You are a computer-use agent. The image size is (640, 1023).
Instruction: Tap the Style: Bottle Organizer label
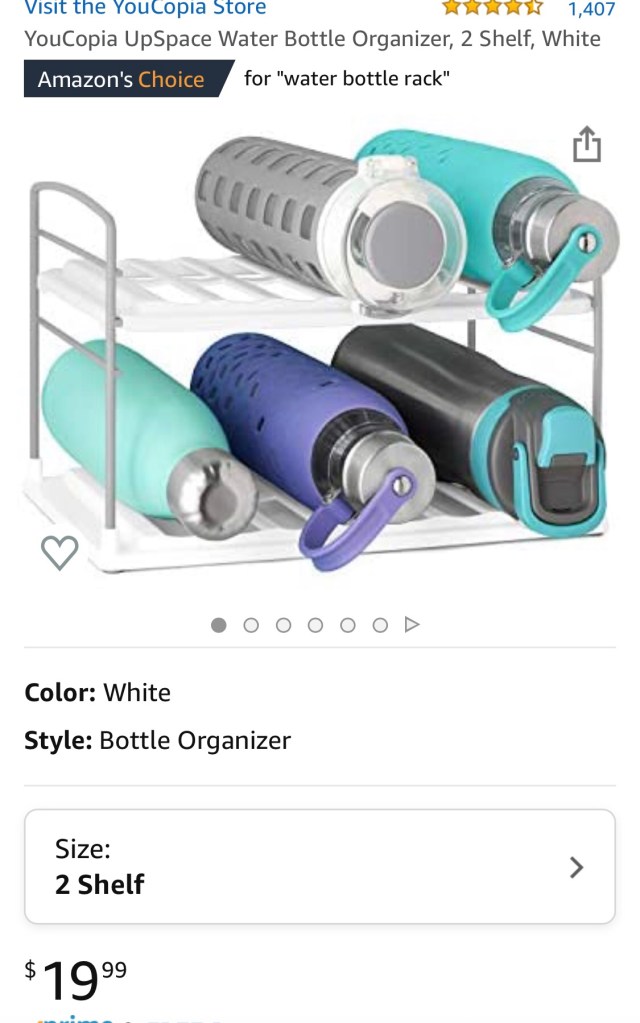(157, 741)
